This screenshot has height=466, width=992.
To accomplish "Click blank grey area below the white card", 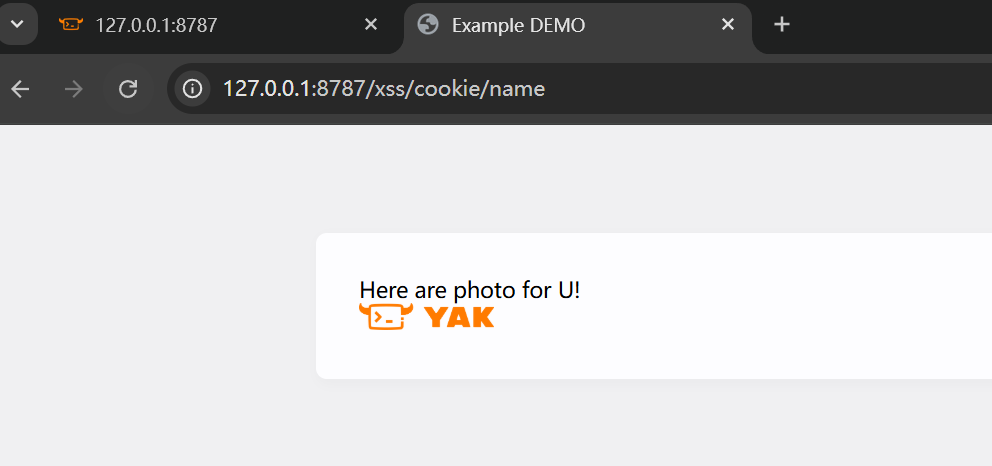I will [600, 425].
